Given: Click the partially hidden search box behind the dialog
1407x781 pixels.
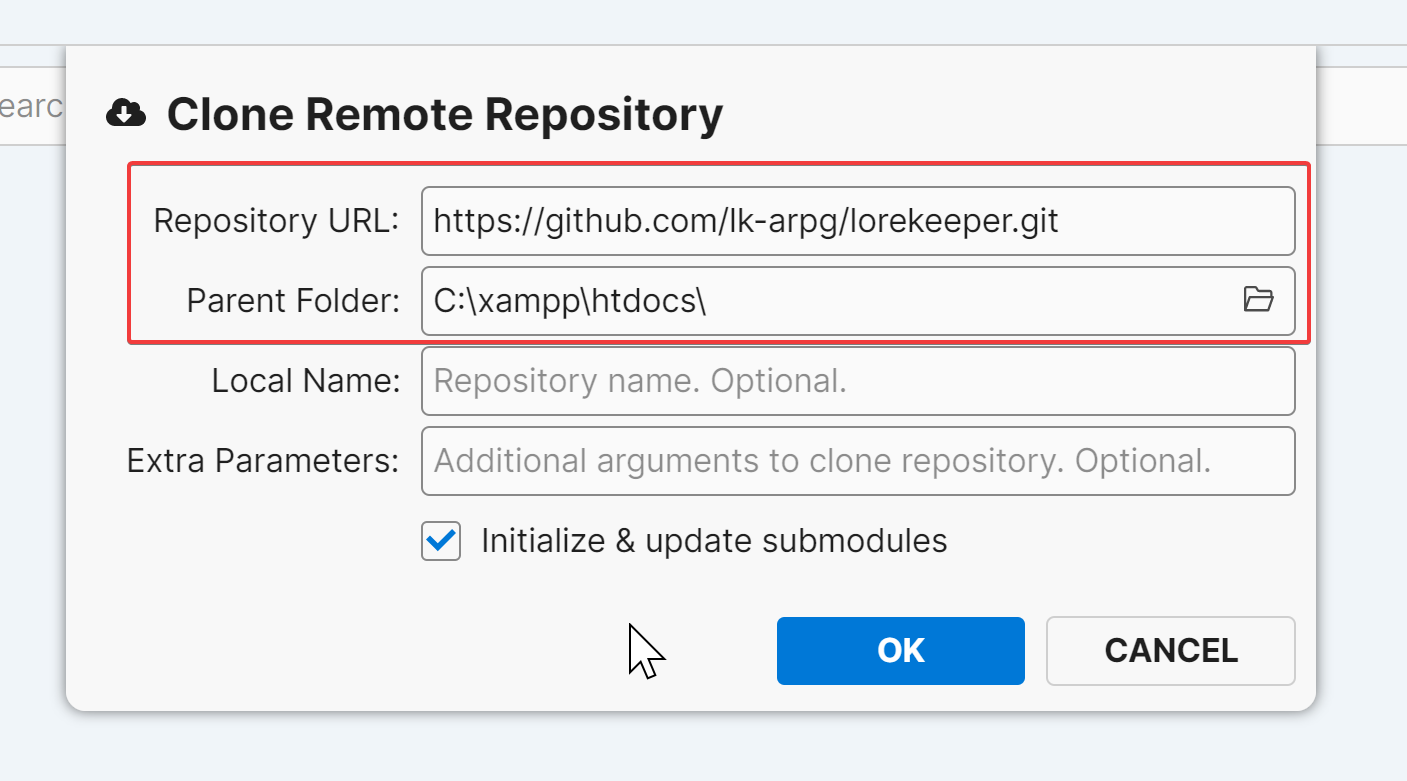Looking at the screenshot, I should tap(32, 106).
